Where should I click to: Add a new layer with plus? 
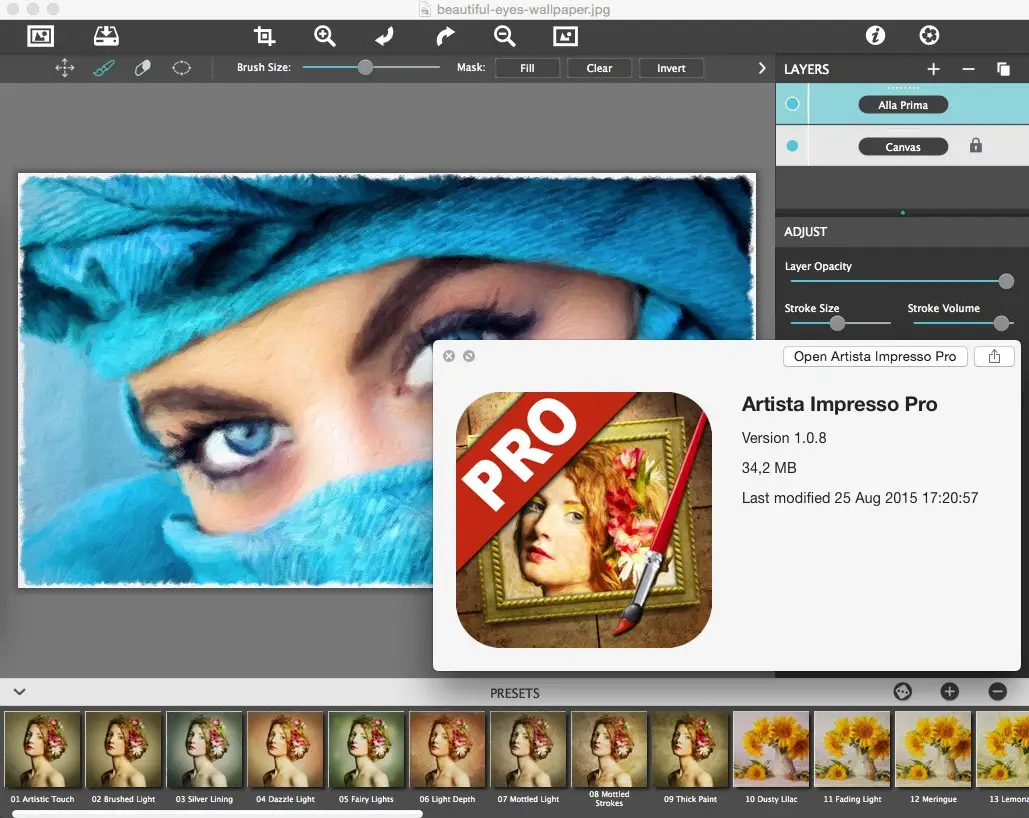(933, 69)
